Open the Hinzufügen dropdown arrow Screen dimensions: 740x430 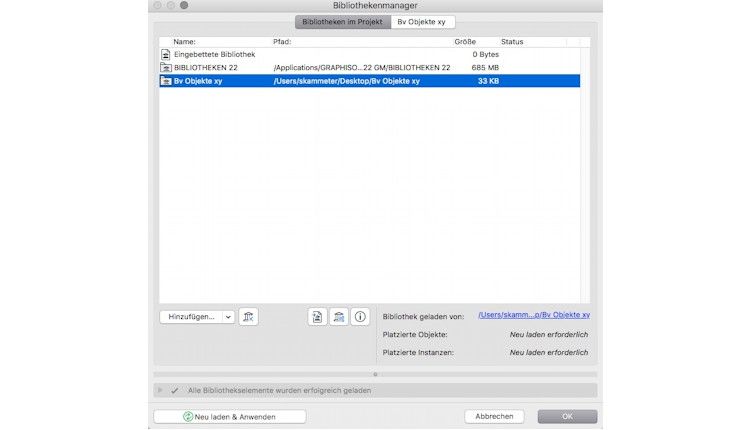pos(228,317)
